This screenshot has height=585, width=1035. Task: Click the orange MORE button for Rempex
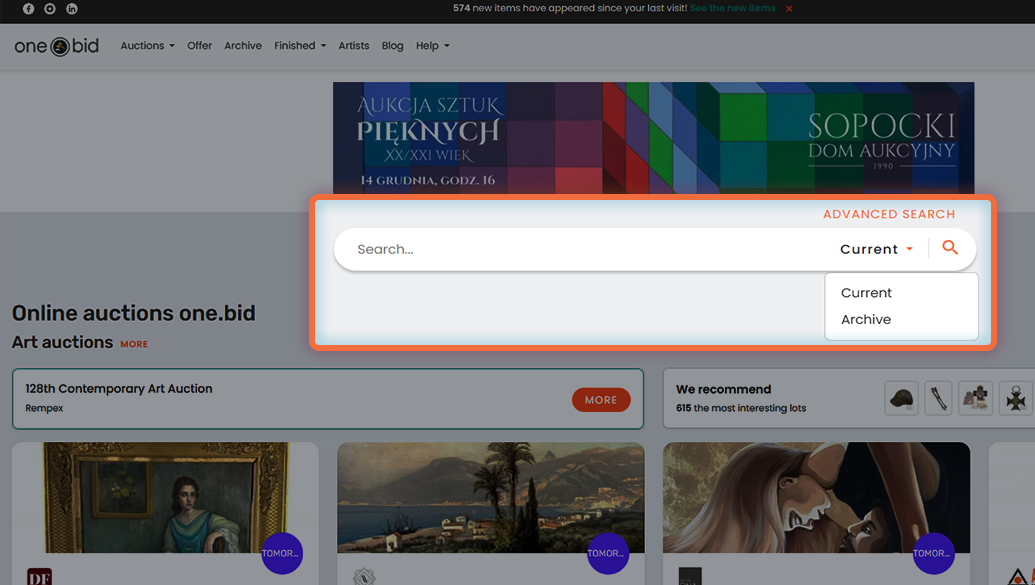click(601, 399)
